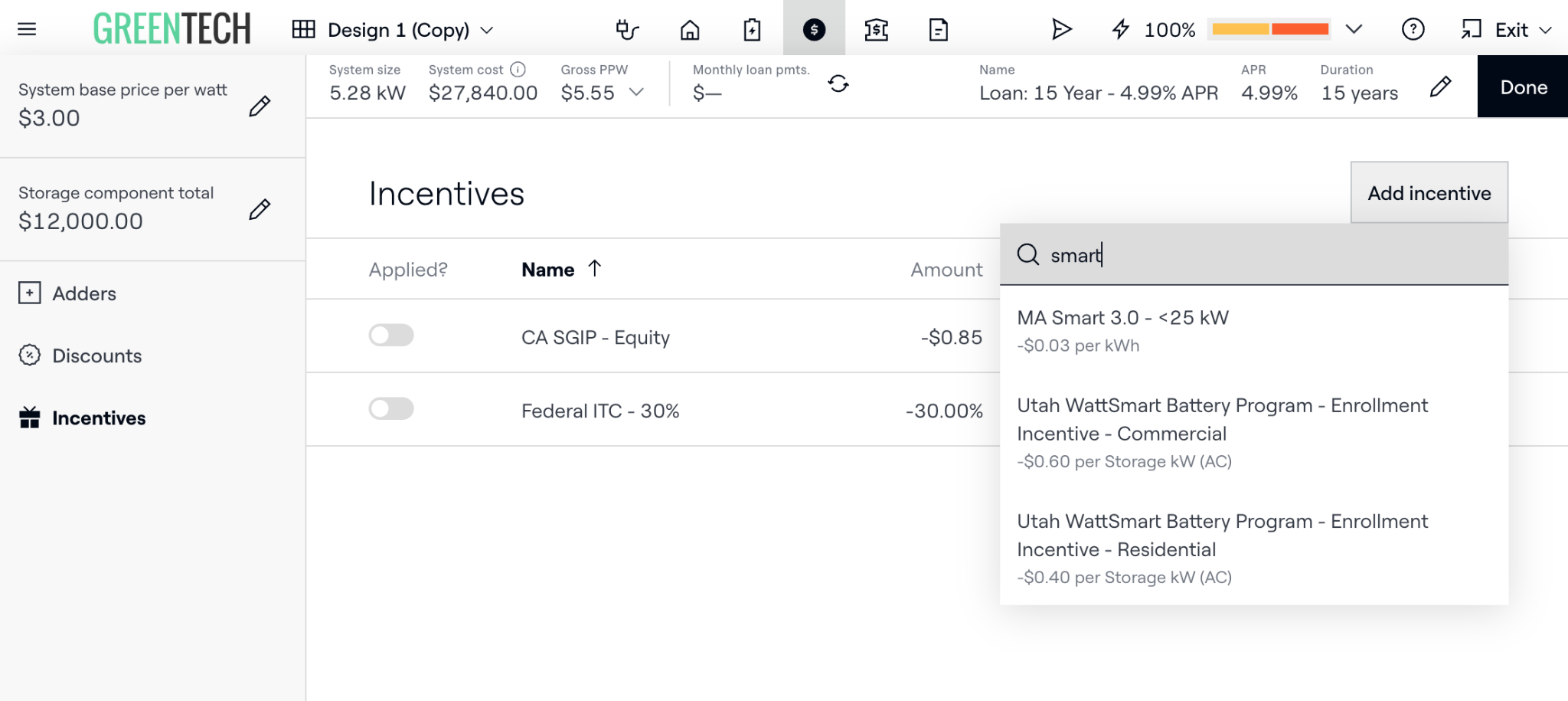Viewport: 1568px width, 701px height.
Task: Click the Amount column header
Action: tap(946, 270)
